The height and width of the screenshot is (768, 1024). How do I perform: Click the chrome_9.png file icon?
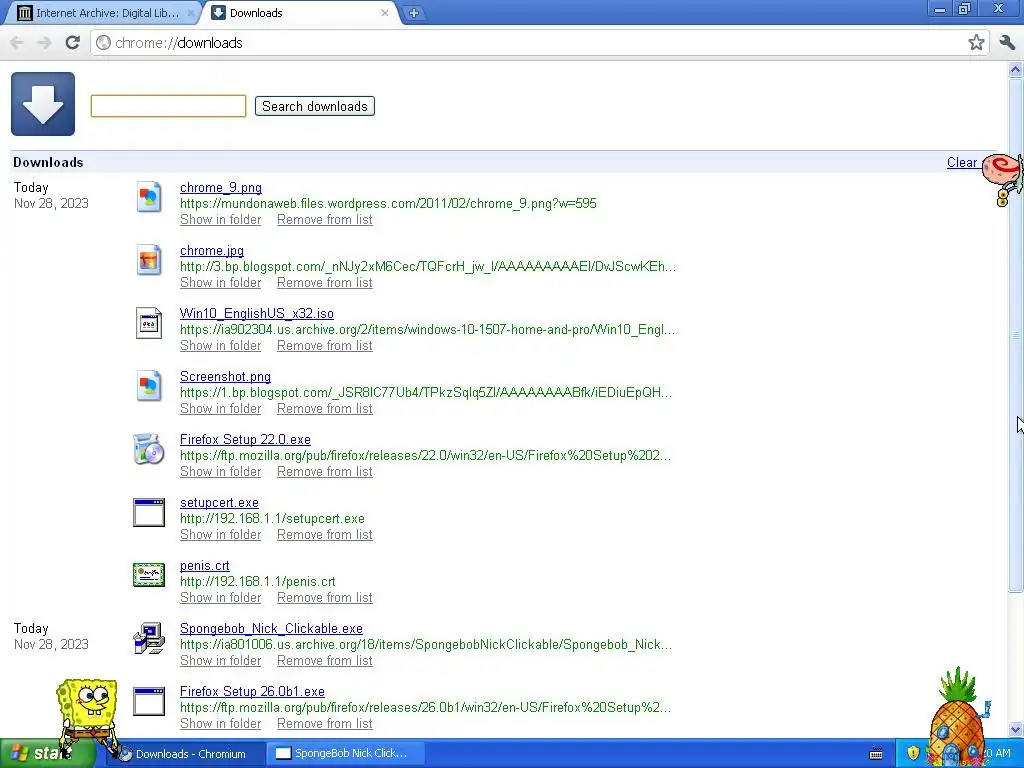149,197
